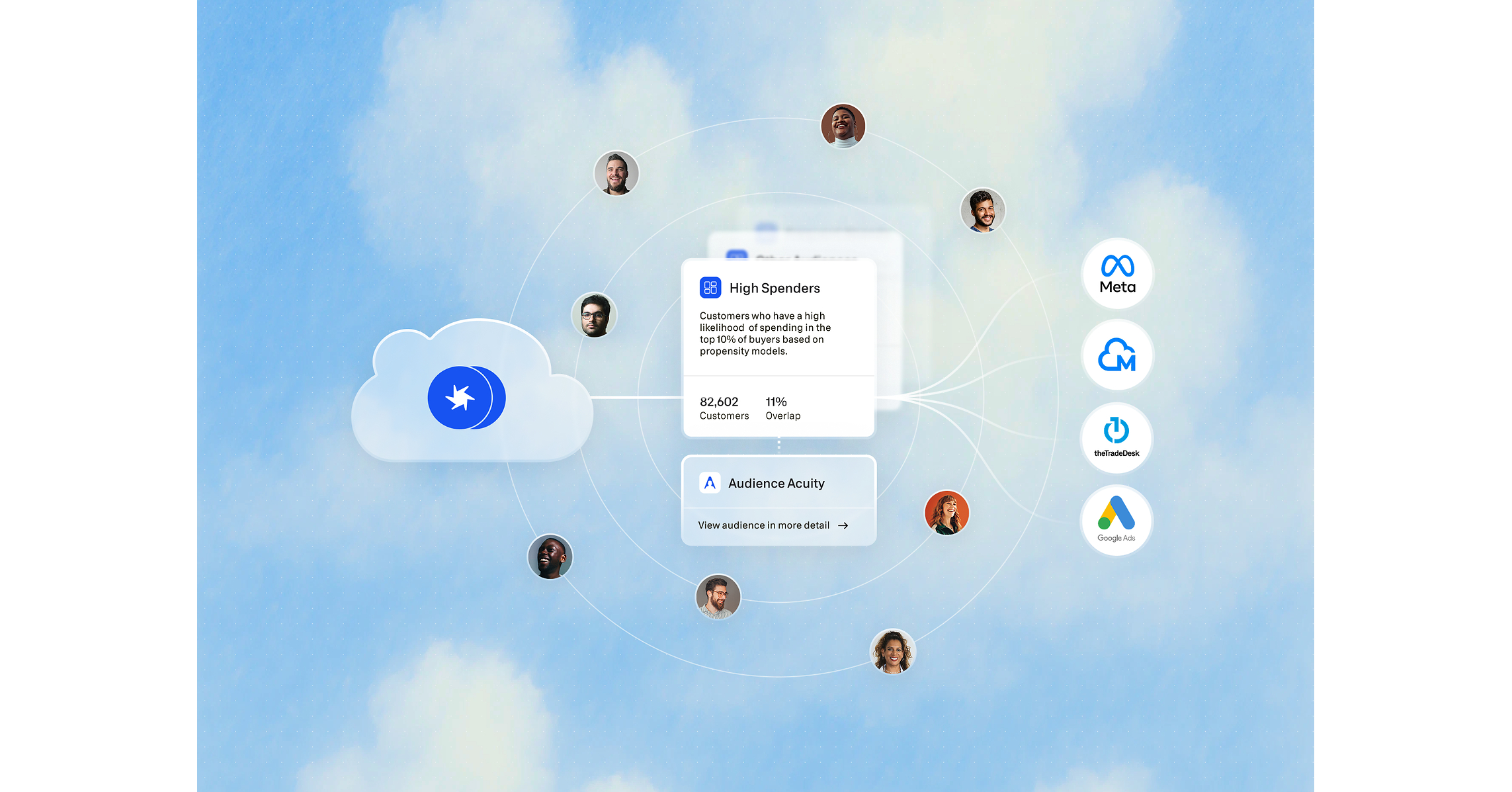
Task: Click the Meta logo bubble
Action: (x=1117, y=273)
